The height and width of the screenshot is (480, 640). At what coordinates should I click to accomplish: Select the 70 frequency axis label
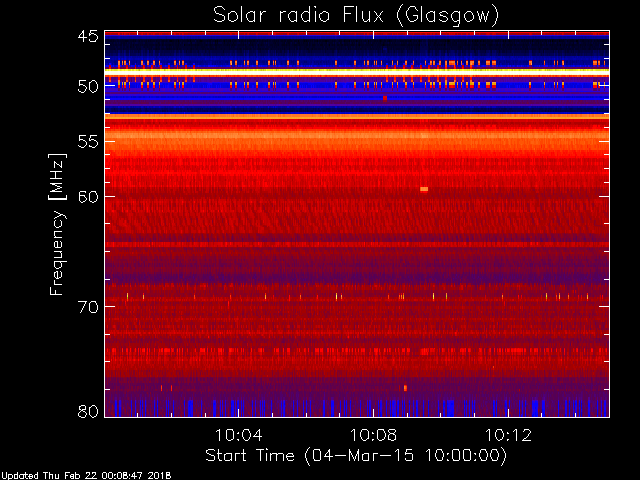(x=88, y=307)
